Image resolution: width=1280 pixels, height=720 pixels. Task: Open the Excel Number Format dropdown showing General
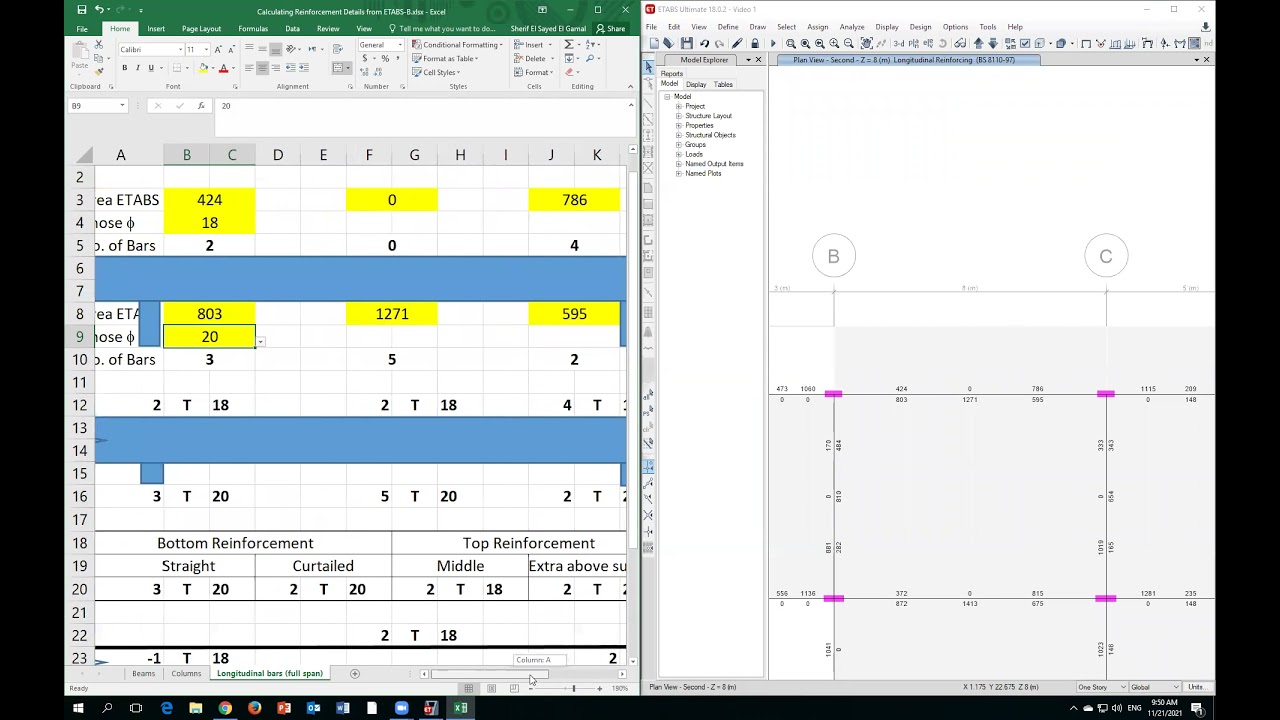point(398,45)
